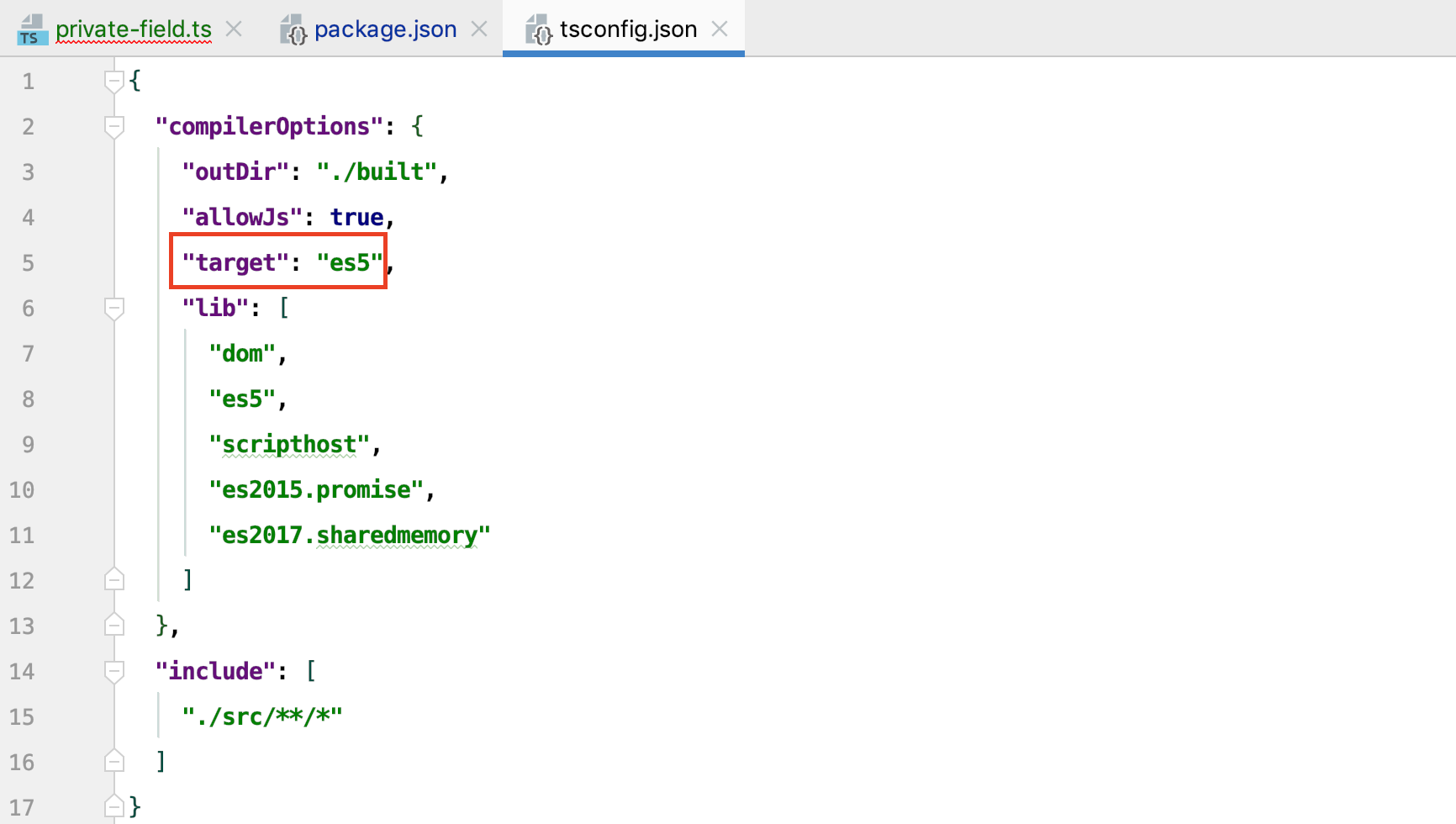Close the tsconfig.json tab
Image resolution: width=1456 pixels, height=824 pixels.
click(720, 29)
